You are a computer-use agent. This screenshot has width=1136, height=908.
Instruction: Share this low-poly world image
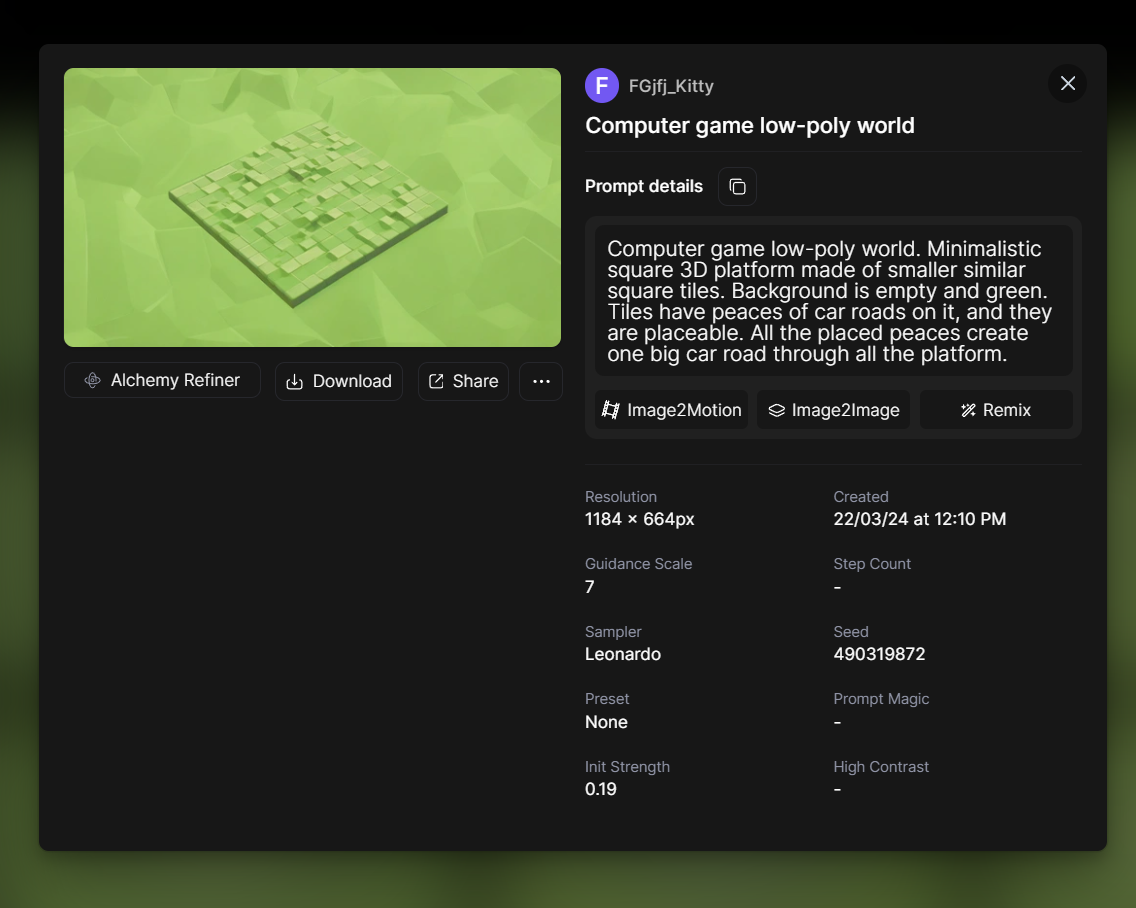point(463,381)
